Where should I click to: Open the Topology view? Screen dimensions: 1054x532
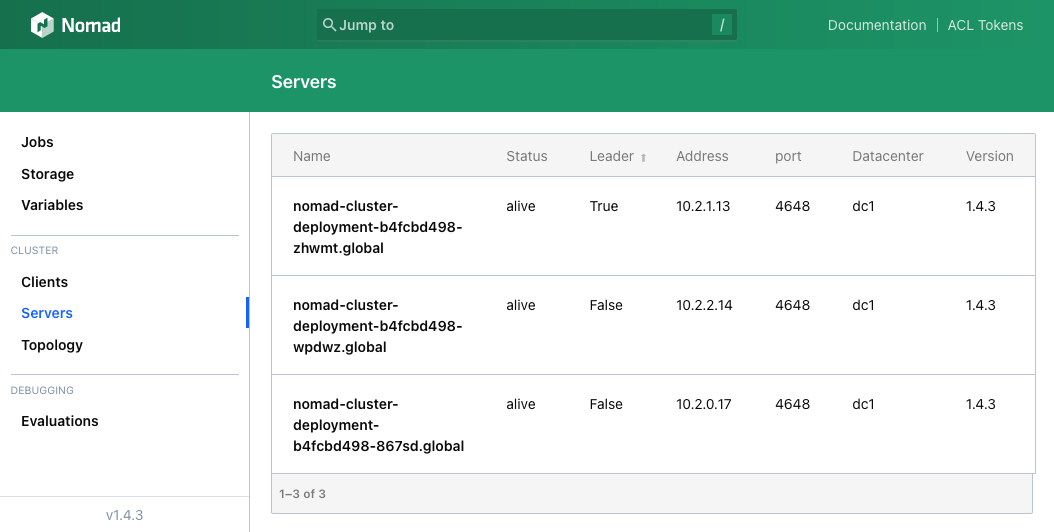pos(52,345)
